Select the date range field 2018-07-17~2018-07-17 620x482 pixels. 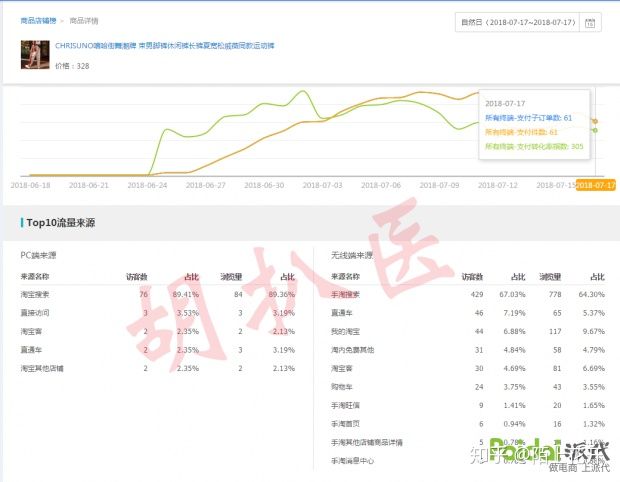pyautogui.click(x=518, y=22)
